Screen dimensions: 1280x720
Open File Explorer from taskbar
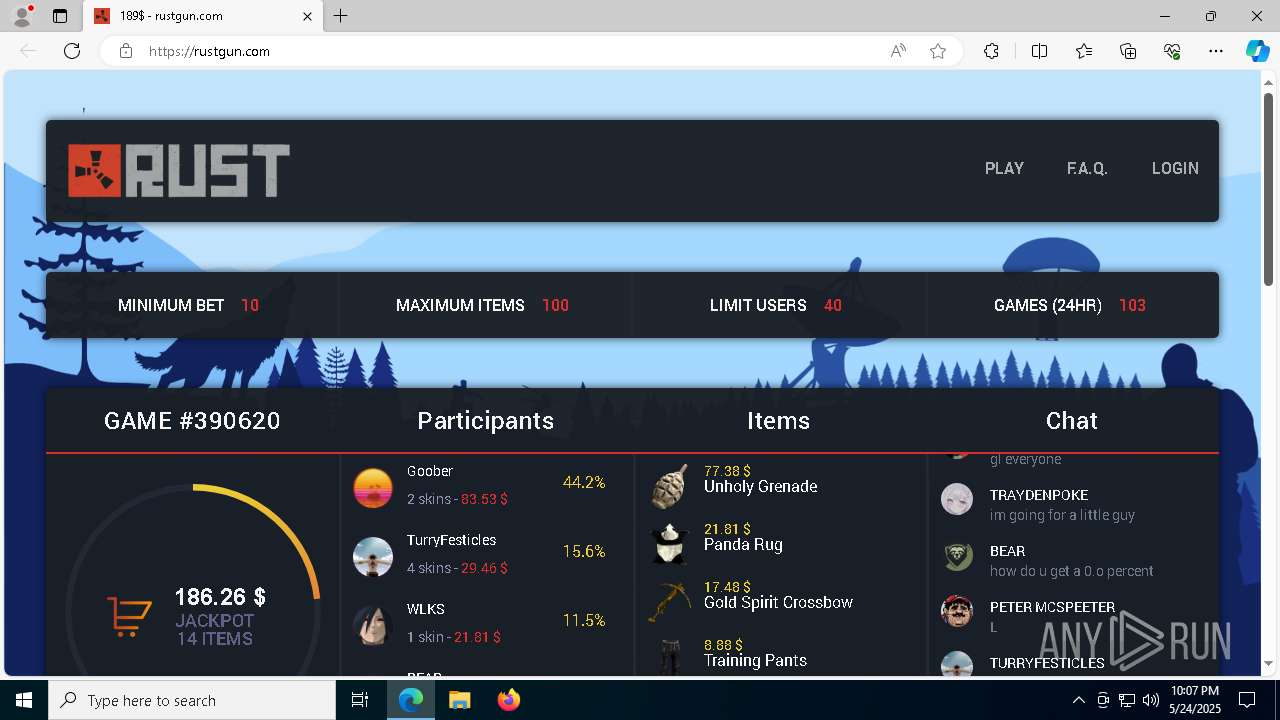coord(459,700)
